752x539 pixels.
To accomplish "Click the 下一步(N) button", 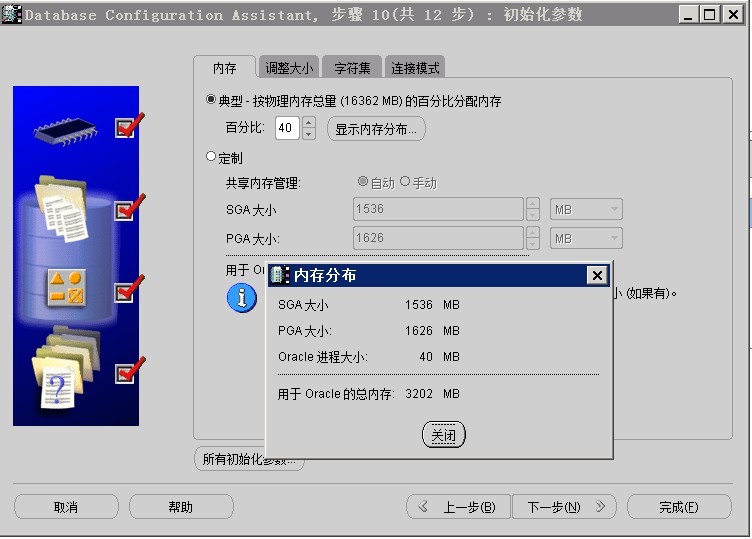I will tap(561, 507).
